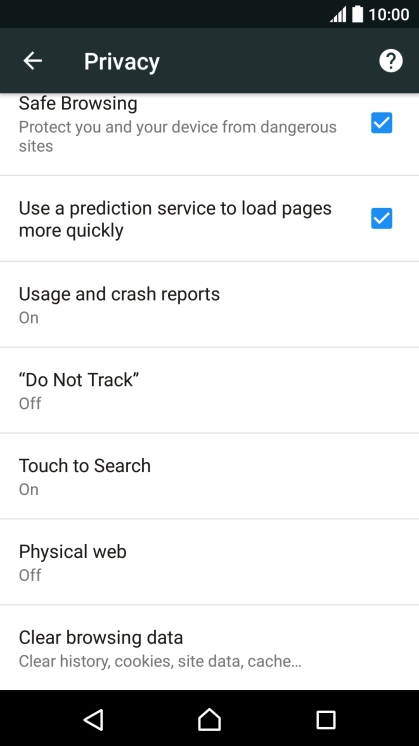Tap the Android home navigation icon

click(209, 719)
